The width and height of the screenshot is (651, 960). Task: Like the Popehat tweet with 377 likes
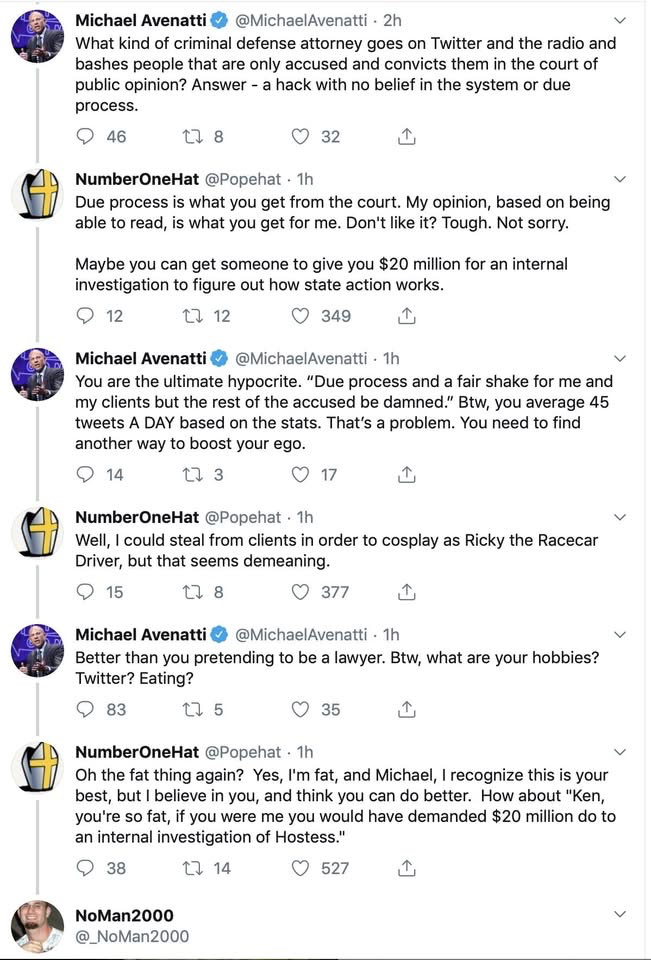pyautogui.click(x=301, y=592)
